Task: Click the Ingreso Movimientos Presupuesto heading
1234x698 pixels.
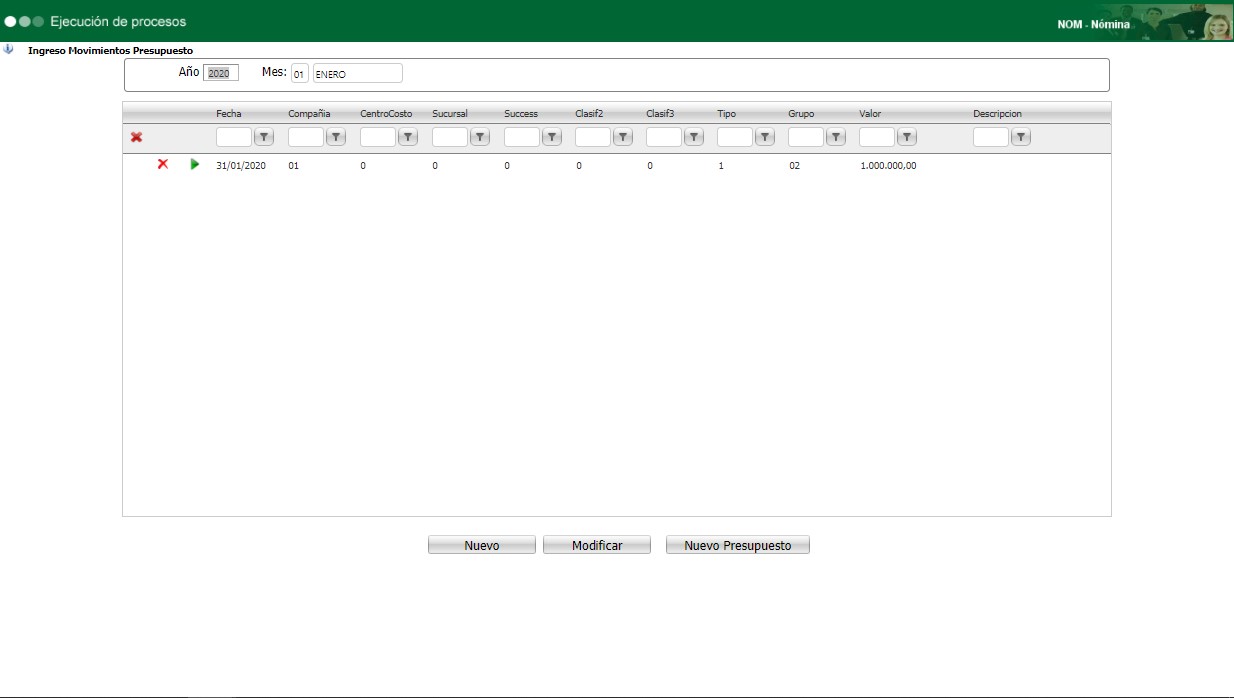Action: 110,50
